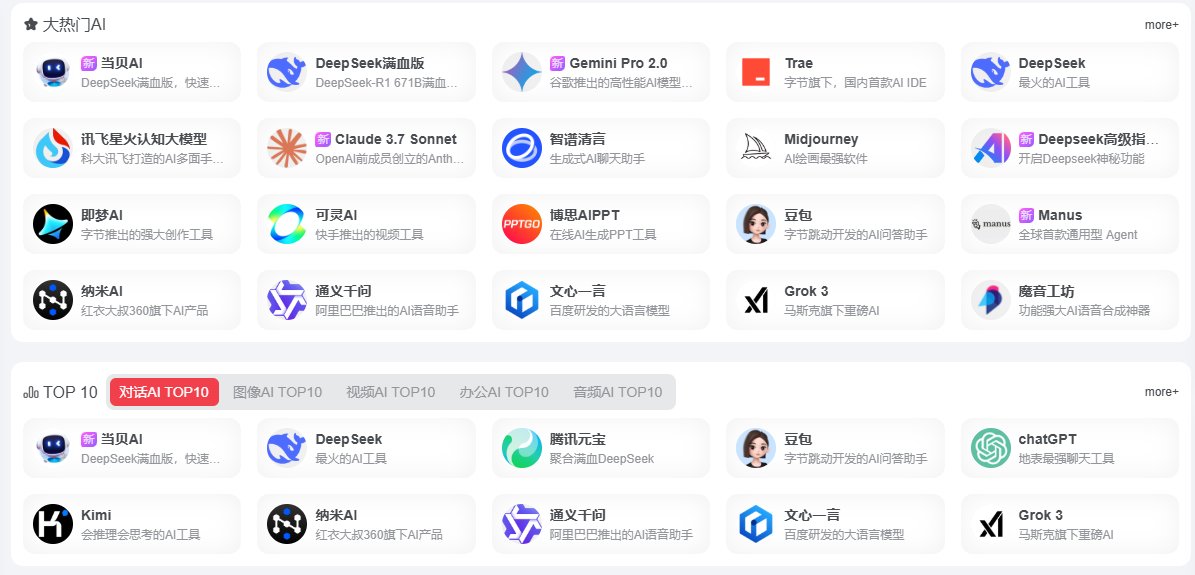
Task: Click text "聚合满血DeepSeek"
Action: click(x=601, y=458)
